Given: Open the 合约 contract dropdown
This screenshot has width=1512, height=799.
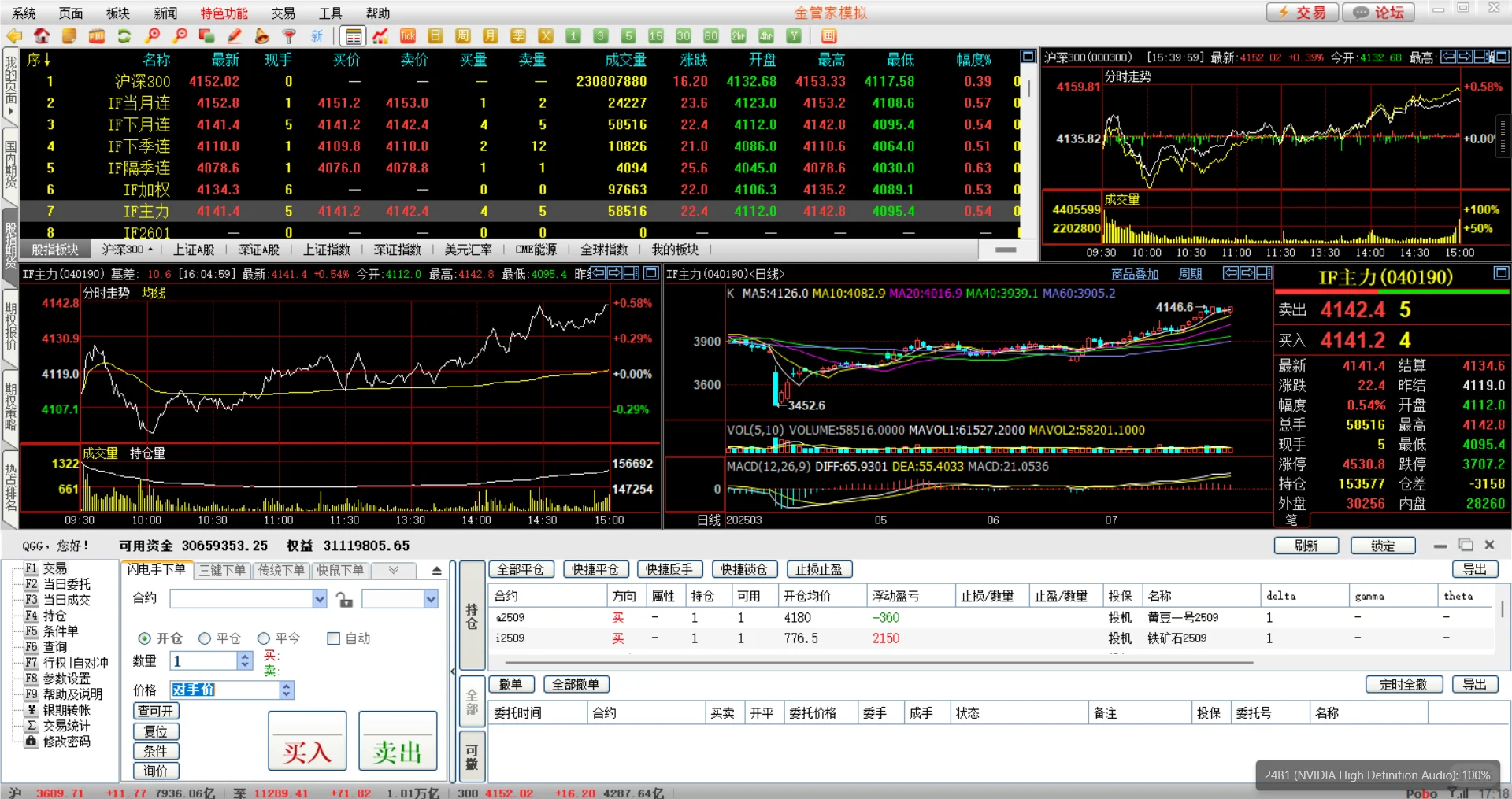Looking at the screenshot, I should pyautogui.click(x=320, y=599).
